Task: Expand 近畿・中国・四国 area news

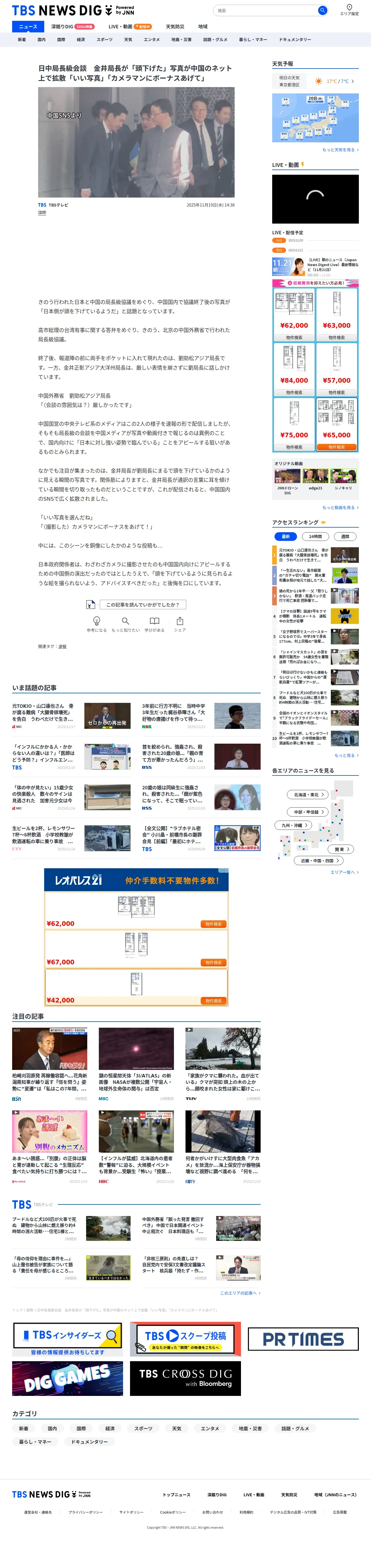Action: pyautogui.click(x=319, y=861)
